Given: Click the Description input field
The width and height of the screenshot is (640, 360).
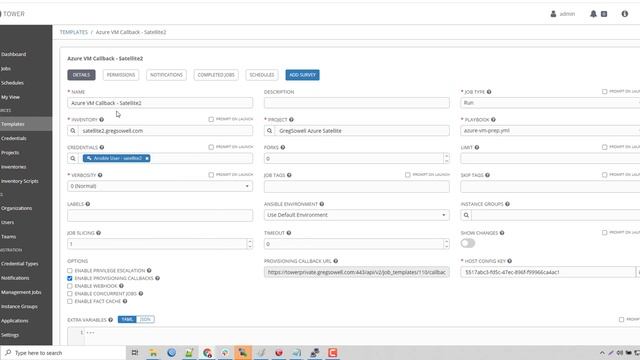Looking at the screenshot, I should point(356,103).
